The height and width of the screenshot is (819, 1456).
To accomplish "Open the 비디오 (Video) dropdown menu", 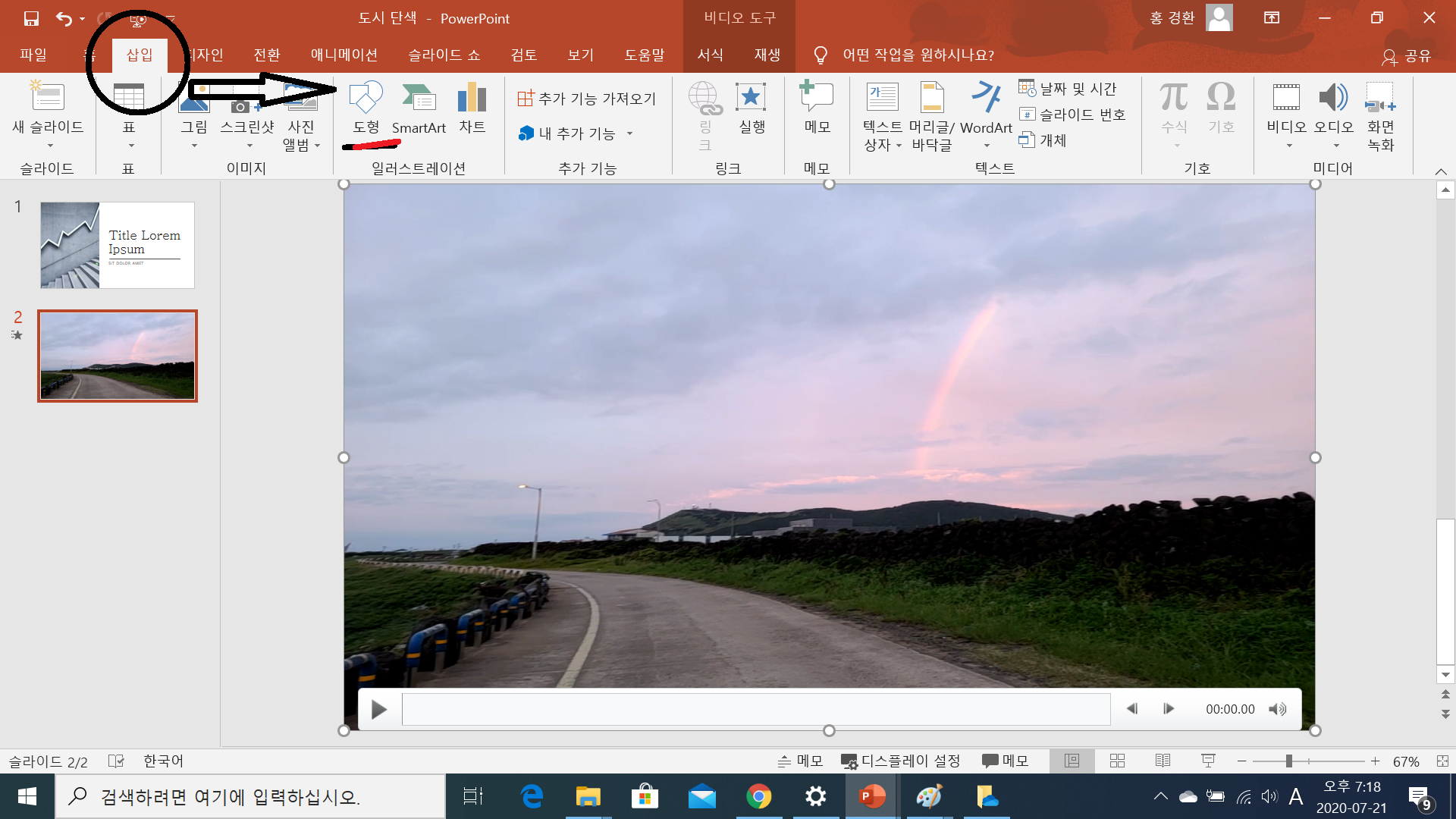I will 1288,145.
